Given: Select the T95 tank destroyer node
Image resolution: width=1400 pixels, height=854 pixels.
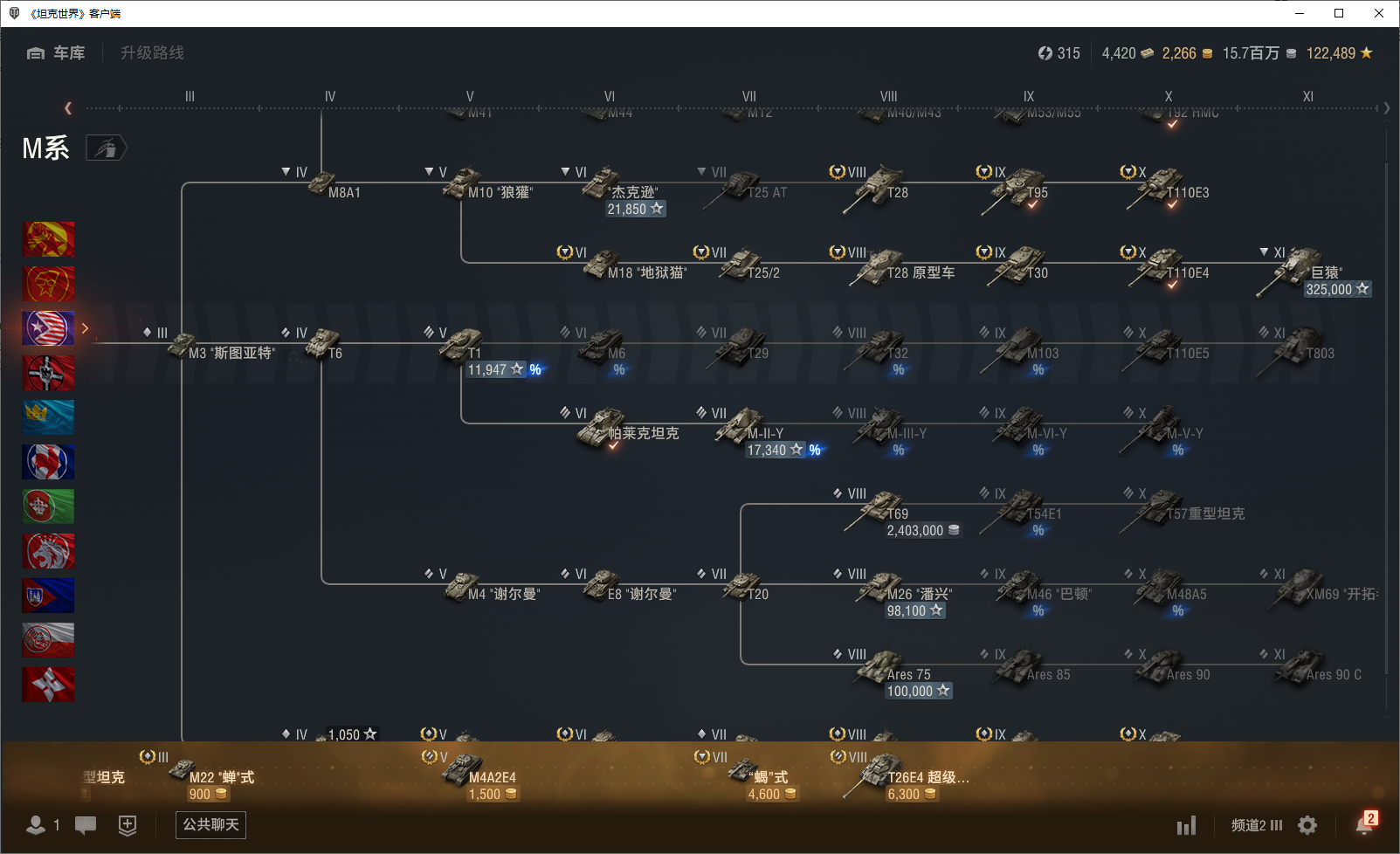Looking at the screenshot, I should tap(1017, 189).
